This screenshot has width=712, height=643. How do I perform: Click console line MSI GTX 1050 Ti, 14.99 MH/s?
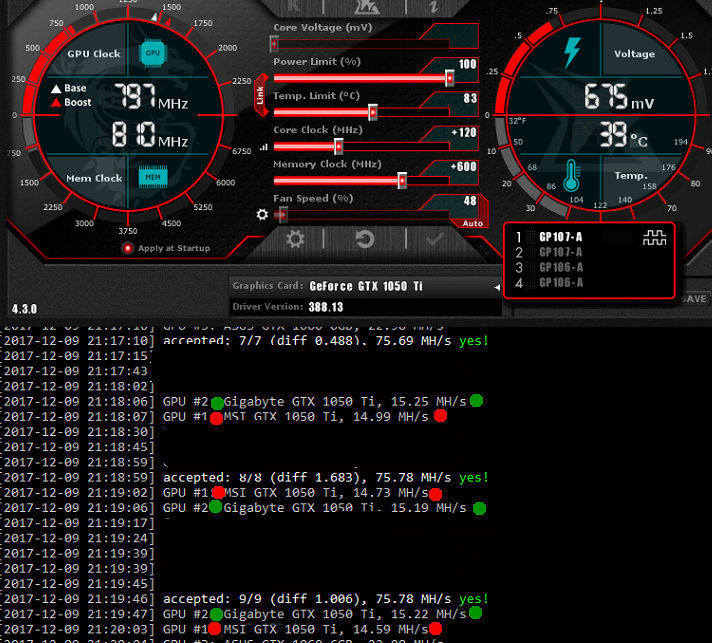(296, 417)
